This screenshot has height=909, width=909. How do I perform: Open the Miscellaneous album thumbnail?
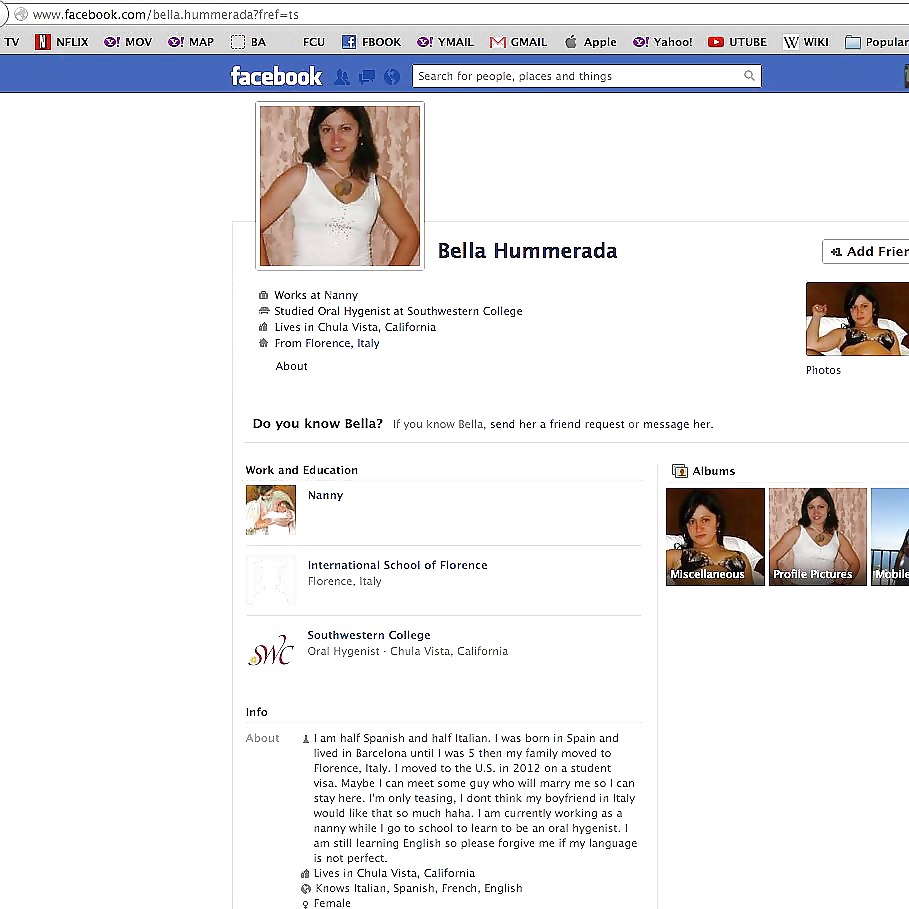tap(715, 536)
